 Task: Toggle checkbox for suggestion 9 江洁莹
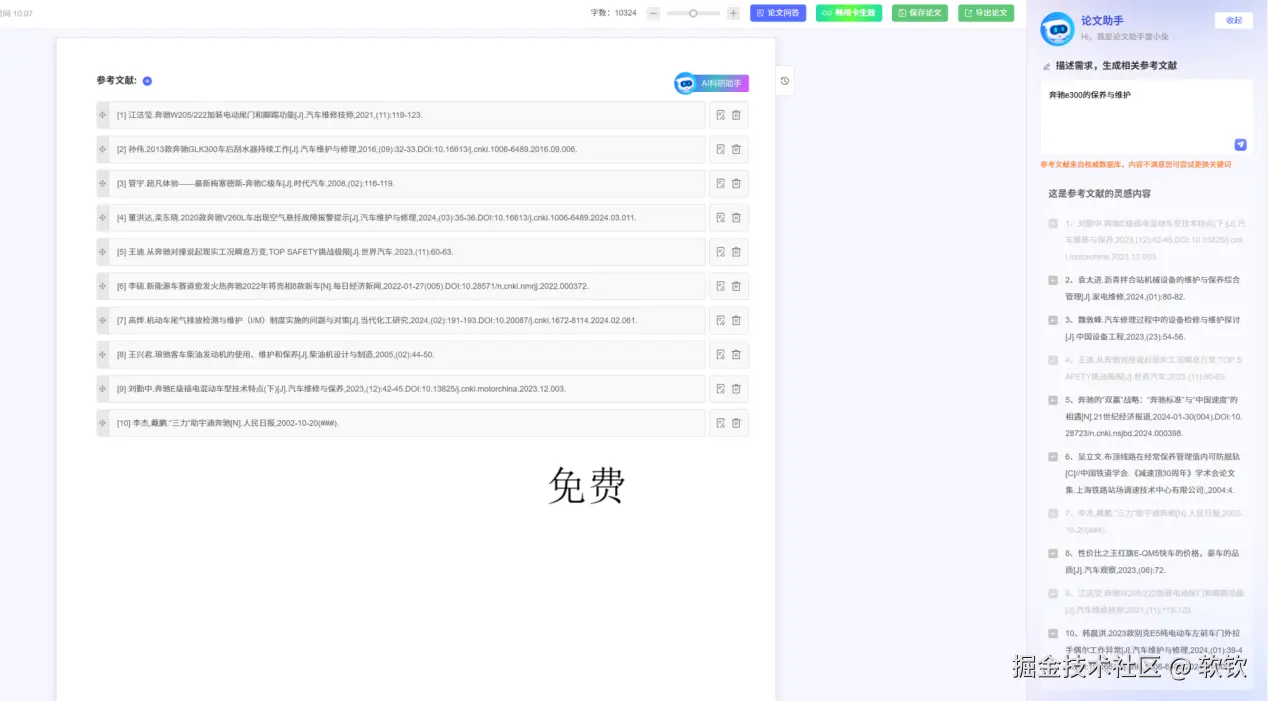[x=1053, y=593]
